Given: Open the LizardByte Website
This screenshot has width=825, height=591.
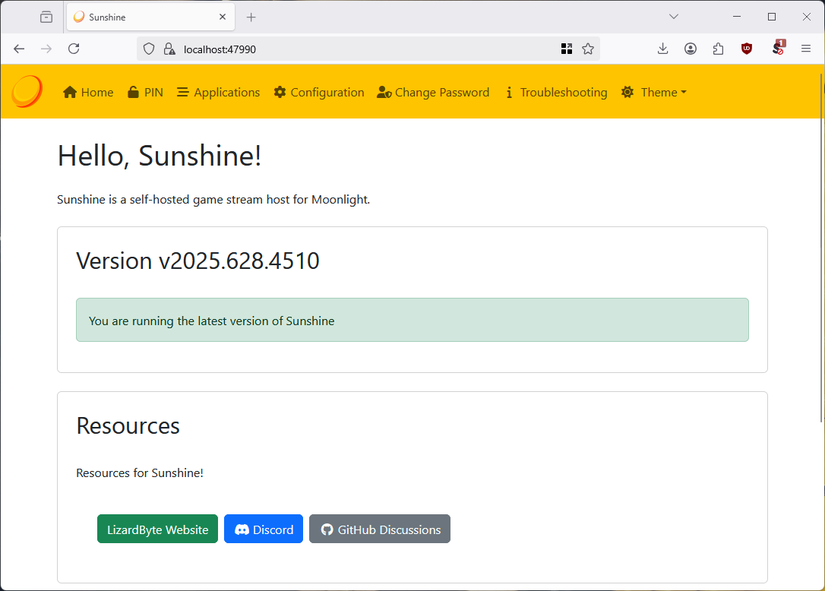Looking at the screenshot, I should click(x=157, y=528).
